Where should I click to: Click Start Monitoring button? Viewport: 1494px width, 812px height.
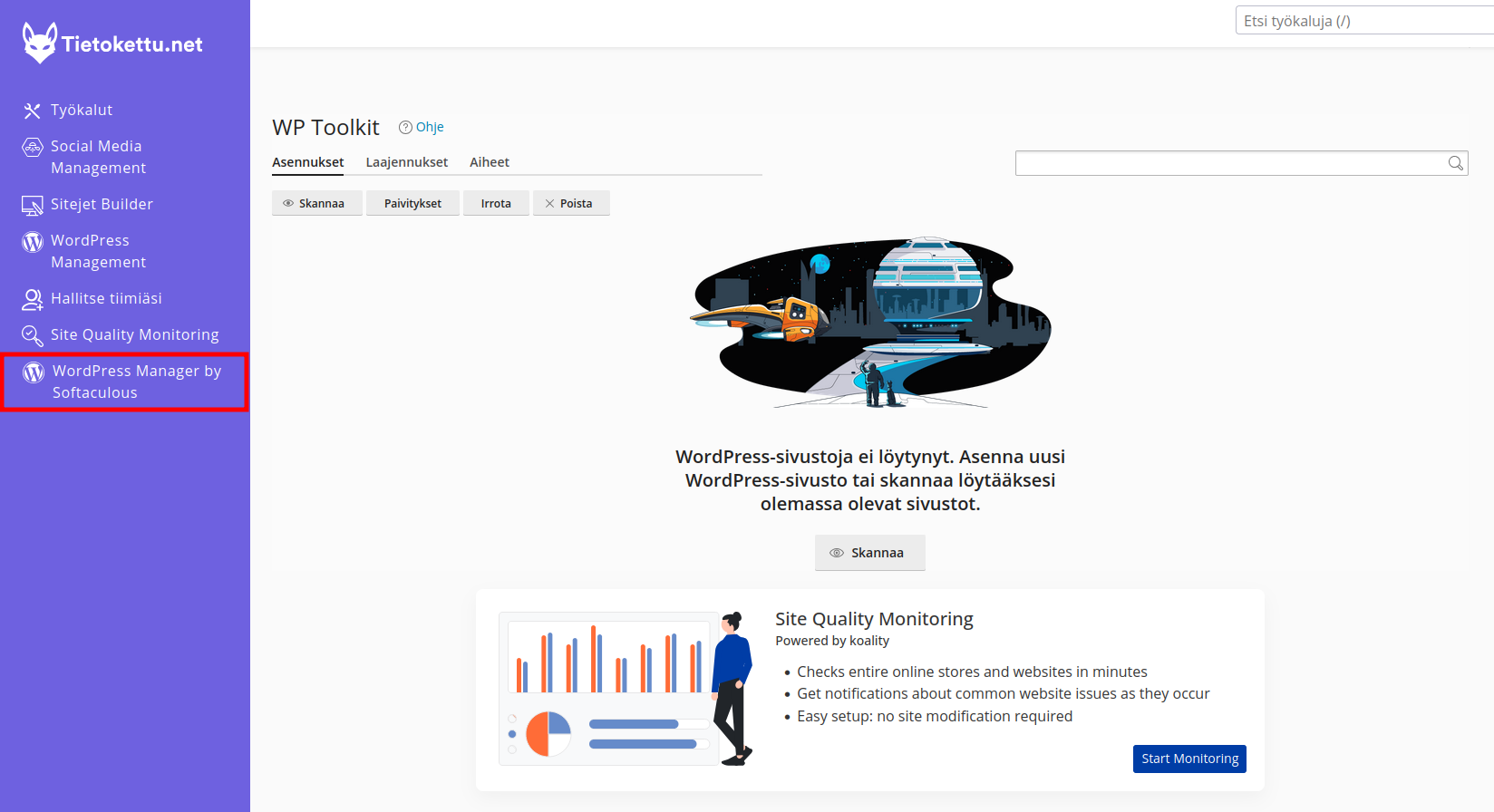1189,759
